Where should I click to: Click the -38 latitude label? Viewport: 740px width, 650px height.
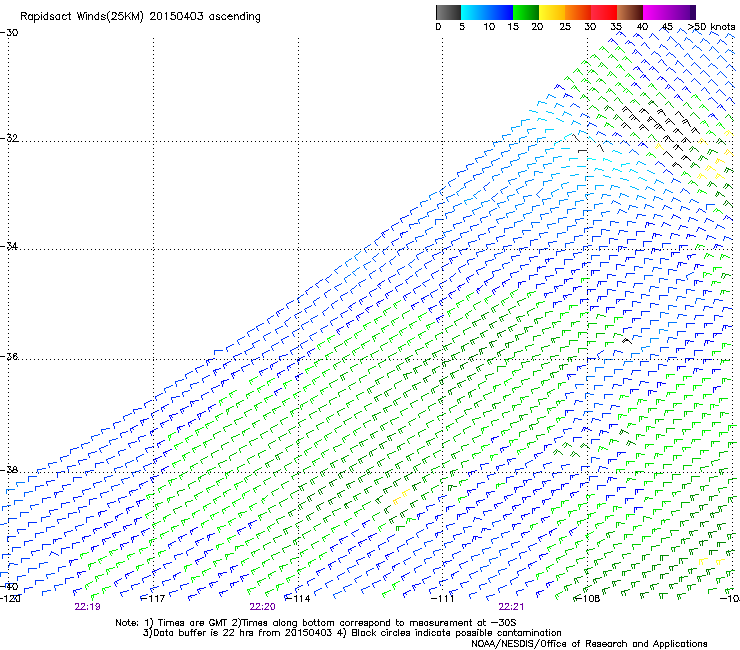[x=9, y=470]
